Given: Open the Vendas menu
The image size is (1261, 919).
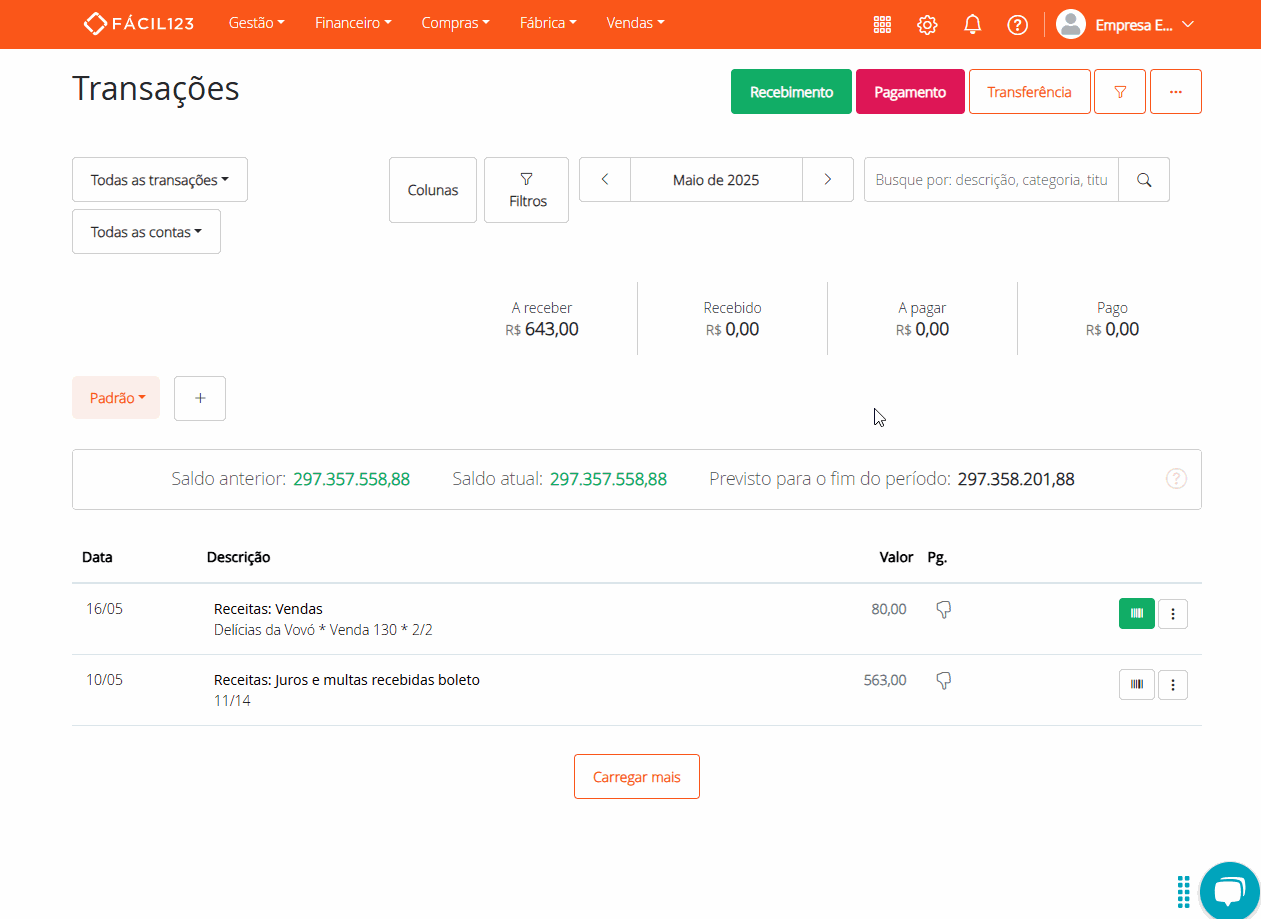Looking at the screenshot, I should point(635,23).
